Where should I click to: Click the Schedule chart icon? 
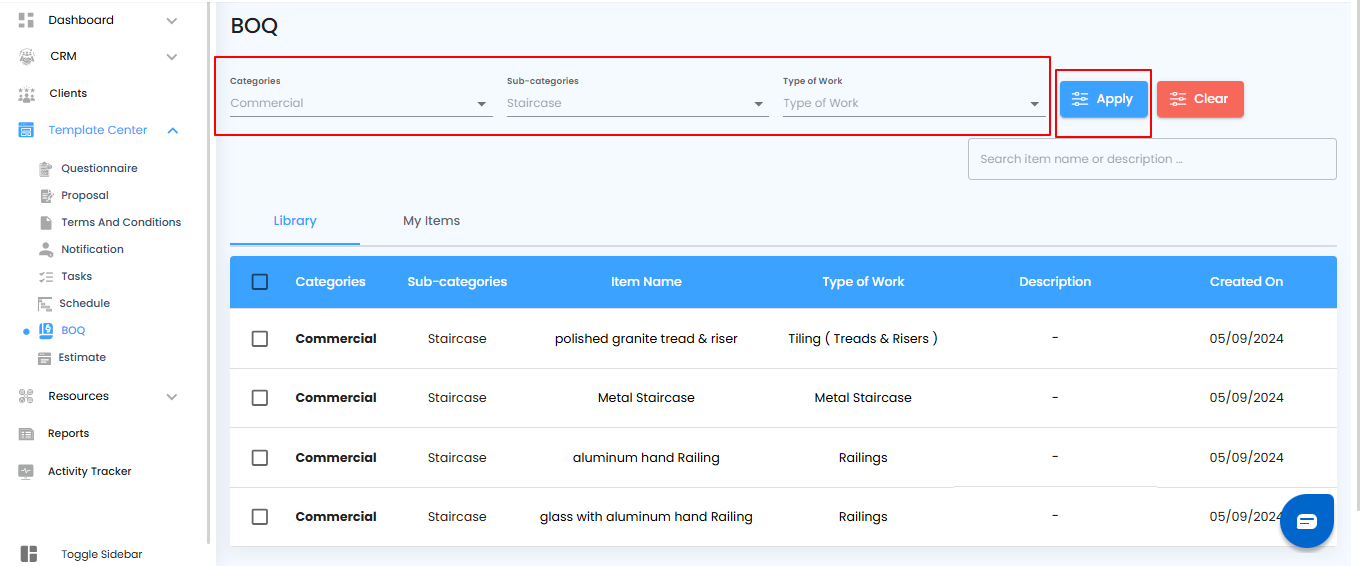point(45,304)
